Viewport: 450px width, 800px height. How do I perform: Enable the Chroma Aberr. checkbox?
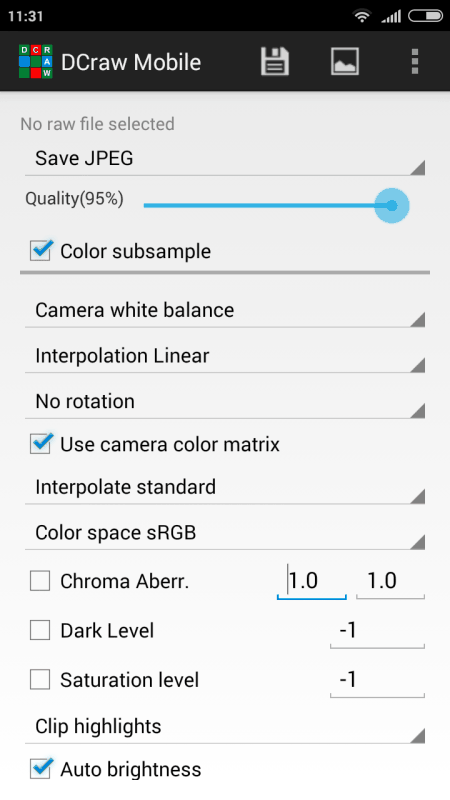(40, 581)
